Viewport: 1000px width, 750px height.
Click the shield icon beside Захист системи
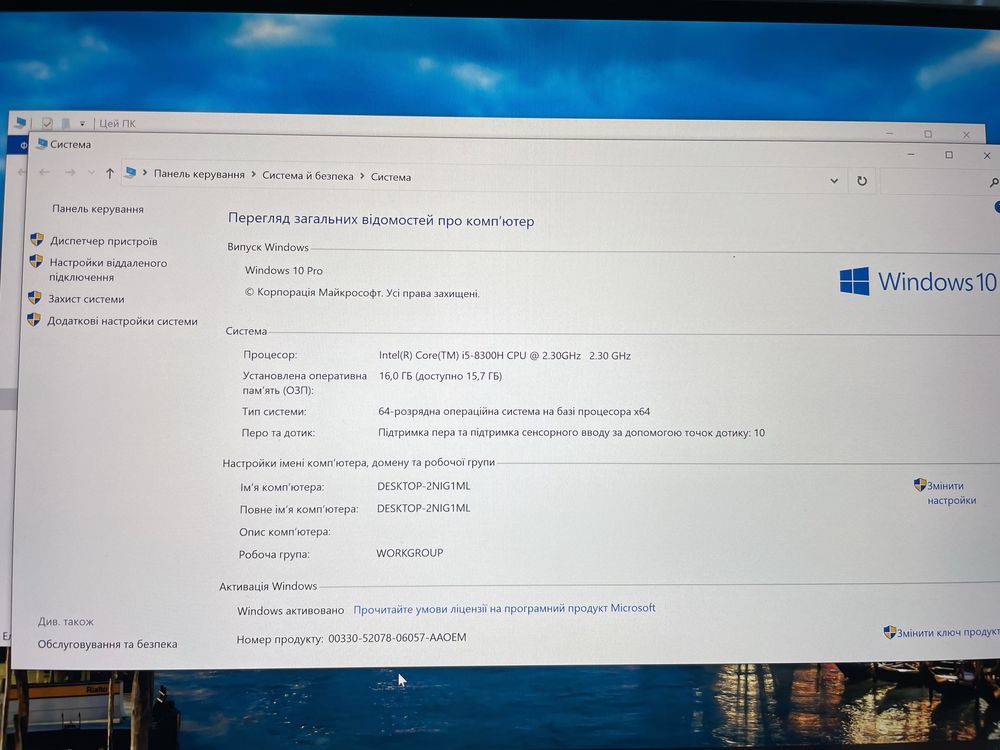click(x=34, y=298)
